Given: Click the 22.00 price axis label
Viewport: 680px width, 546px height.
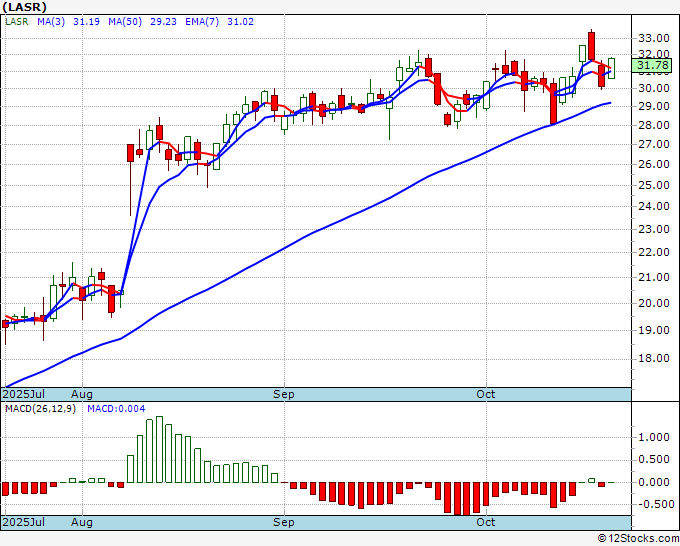Looking at the screenshot, I should click(x=654, y=252).
